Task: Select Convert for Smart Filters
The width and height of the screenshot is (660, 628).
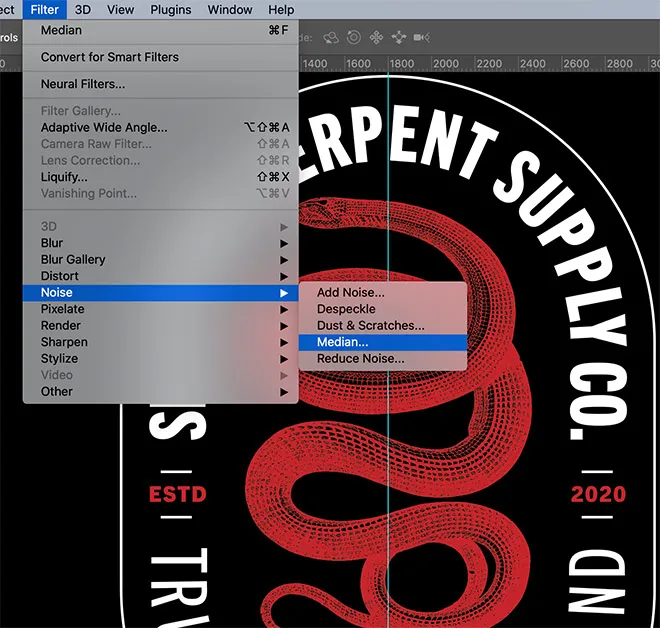Action: coord(110,57)
